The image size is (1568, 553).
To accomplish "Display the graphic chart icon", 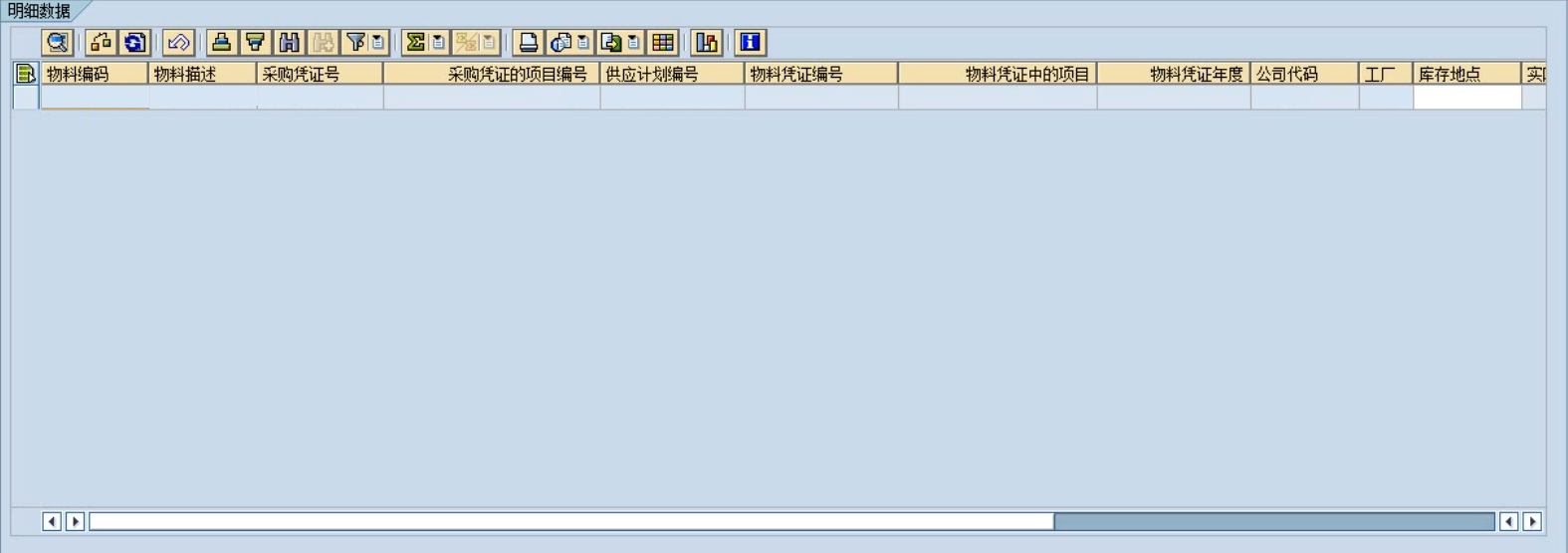I will (x=706, y=43).
